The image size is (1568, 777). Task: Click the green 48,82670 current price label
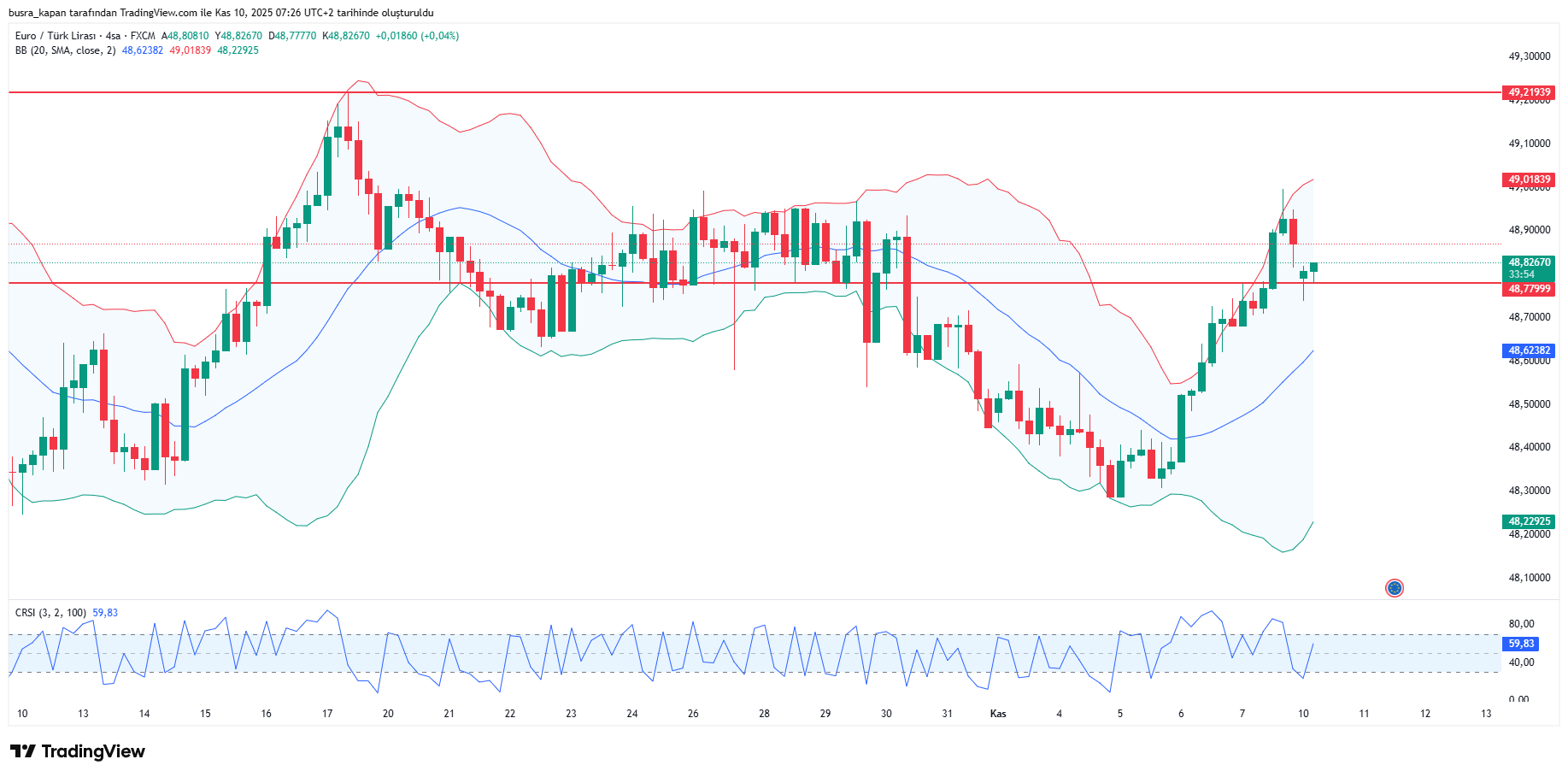pos(1528,263)
